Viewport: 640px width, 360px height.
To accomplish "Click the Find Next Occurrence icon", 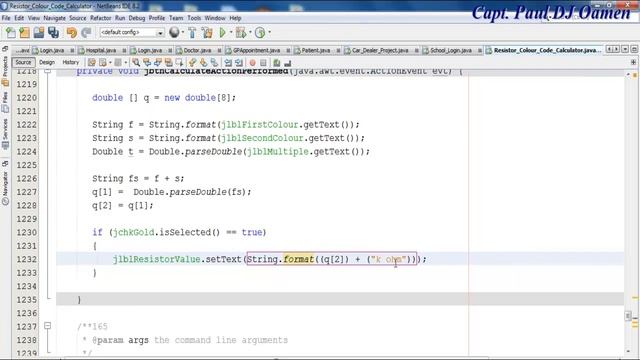I will coord(158,63).
